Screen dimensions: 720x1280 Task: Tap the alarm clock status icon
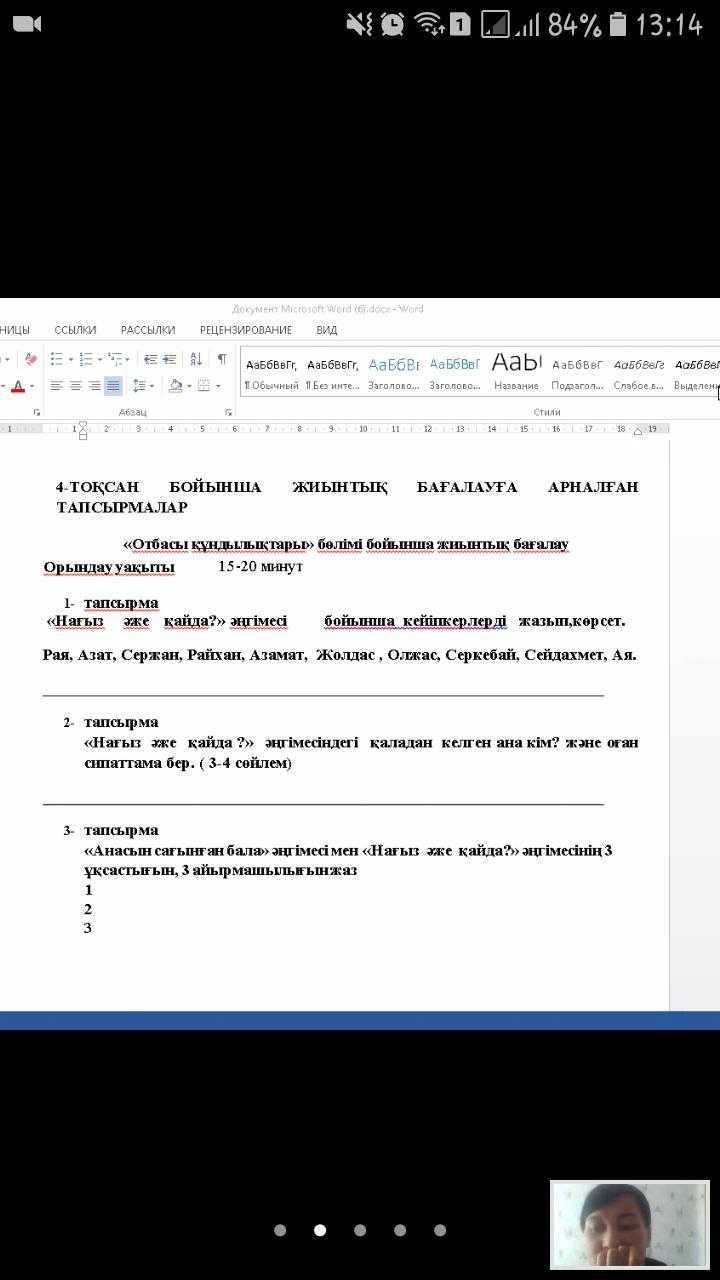click(x=393, y=24)
